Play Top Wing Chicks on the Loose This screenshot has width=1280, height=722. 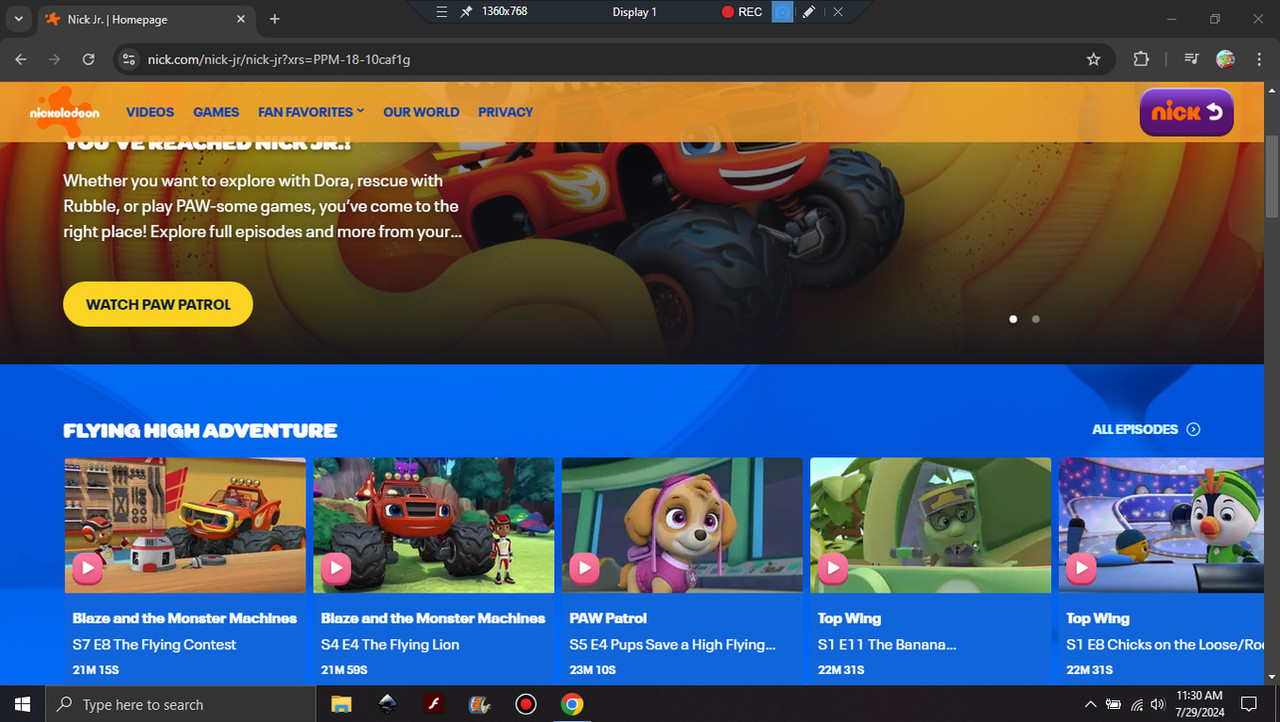1080,569
